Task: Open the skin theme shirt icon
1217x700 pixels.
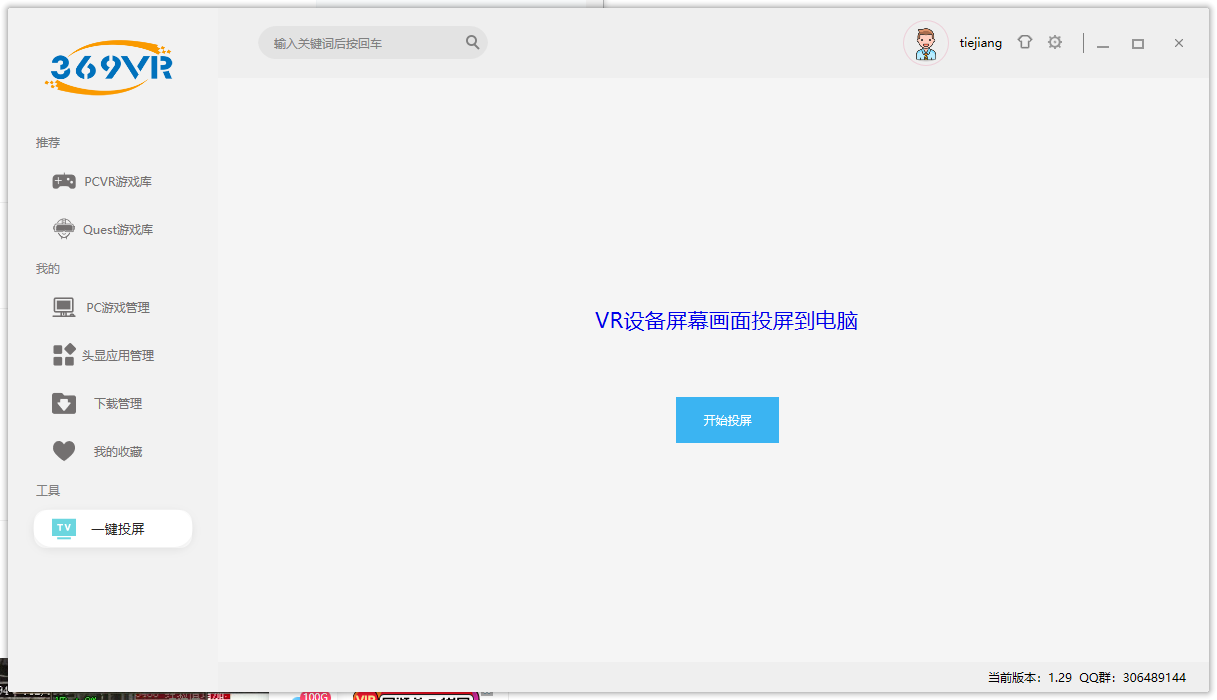Action: click(1024, 43)
